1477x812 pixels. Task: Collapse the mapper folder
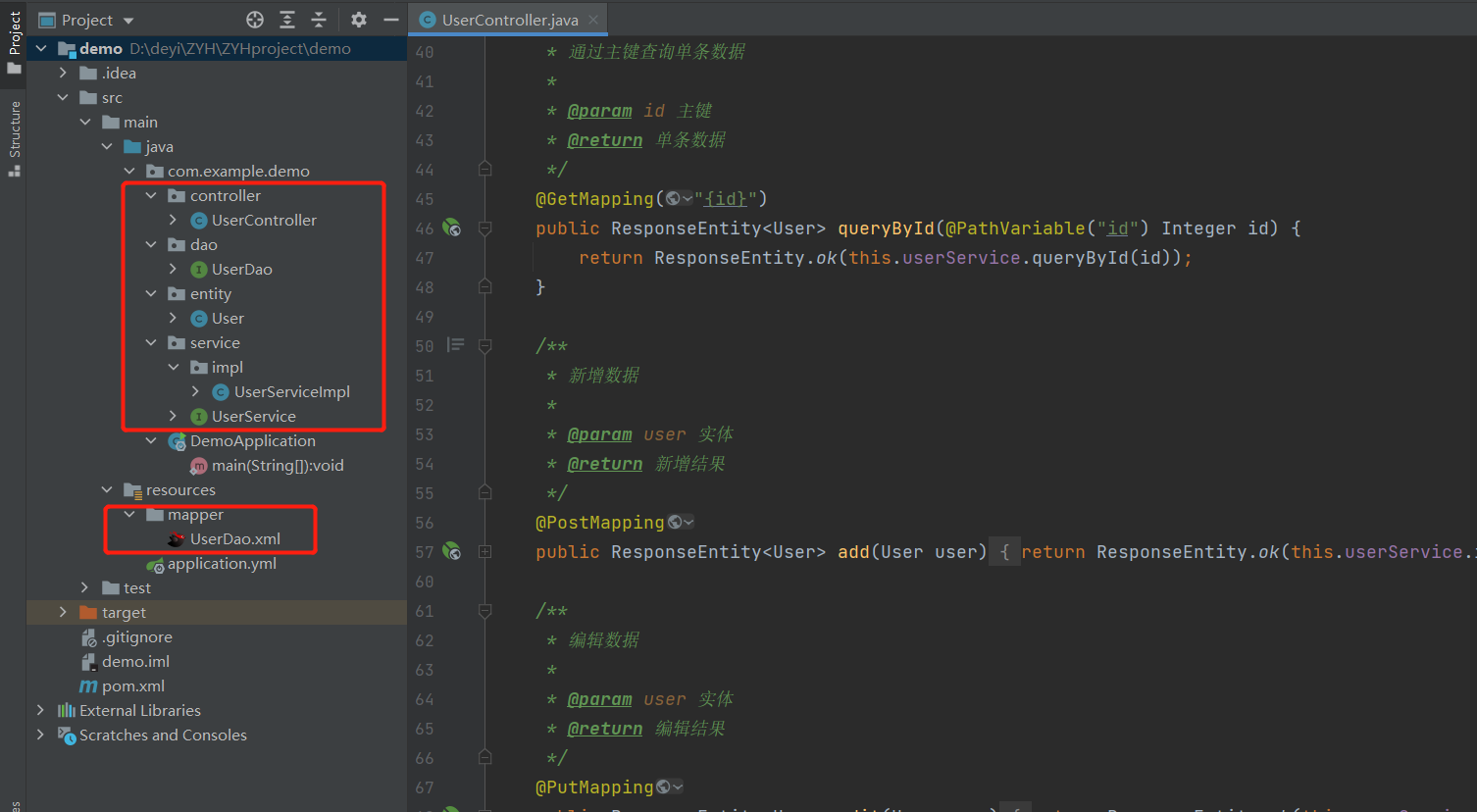(x=129, y=514)
